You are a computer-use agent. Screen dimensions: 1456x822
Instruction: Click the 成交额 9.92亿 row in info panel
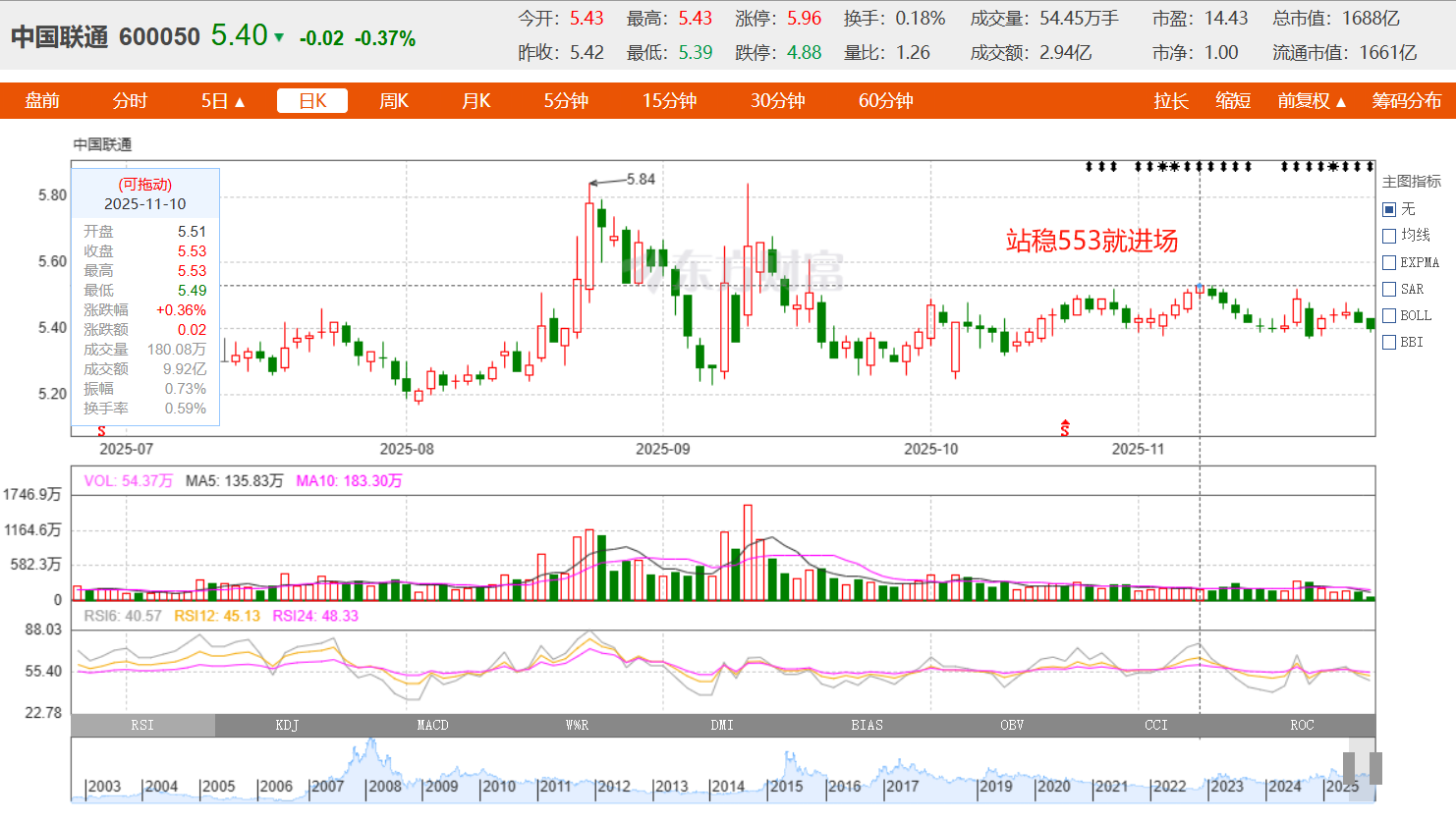tap(145, 369)
